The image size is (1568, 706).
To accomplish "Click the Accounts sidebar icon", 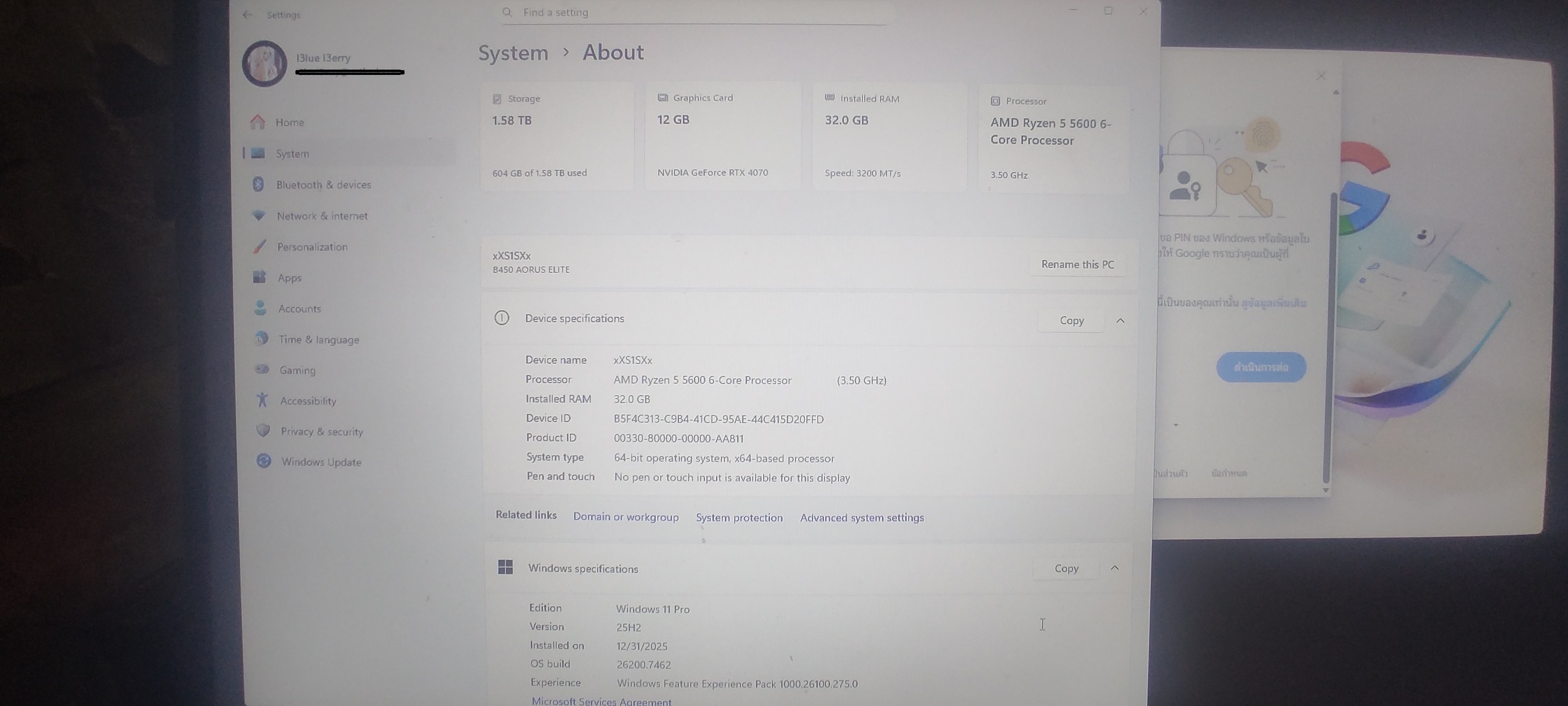I will click(x=260, y=308).
